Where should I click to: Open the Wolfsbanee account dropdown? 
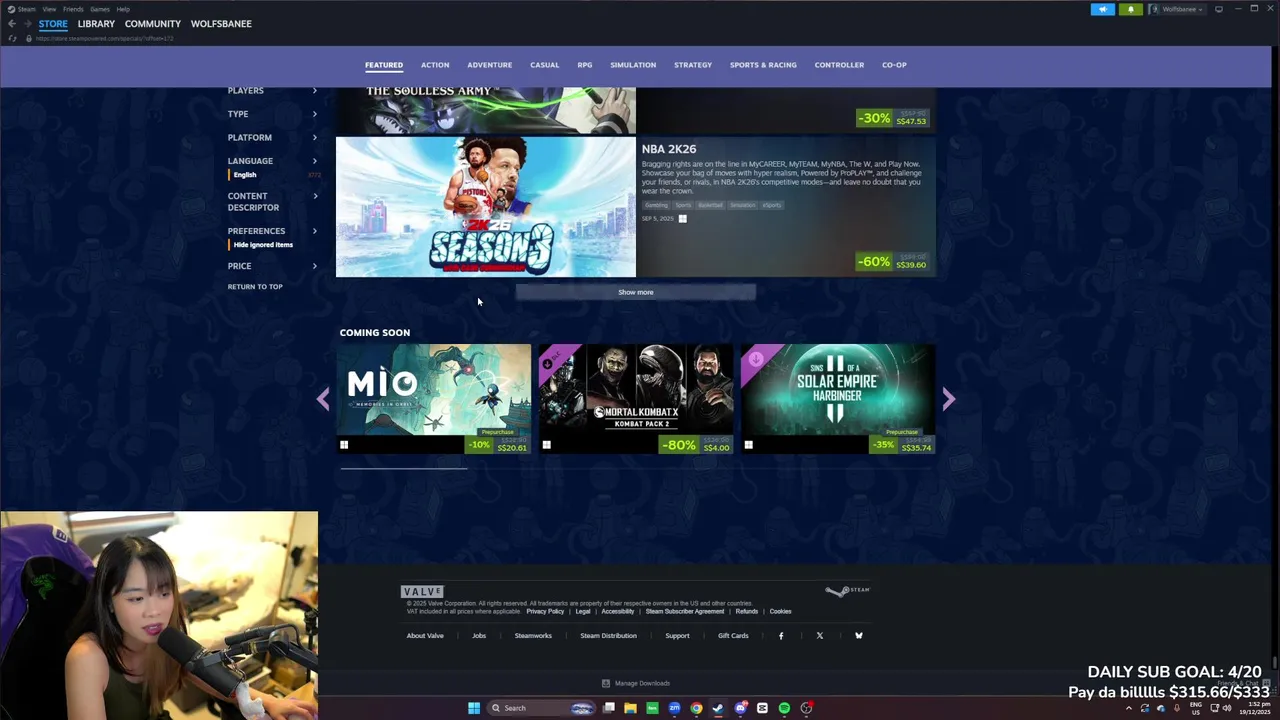tap(1177, 9)
